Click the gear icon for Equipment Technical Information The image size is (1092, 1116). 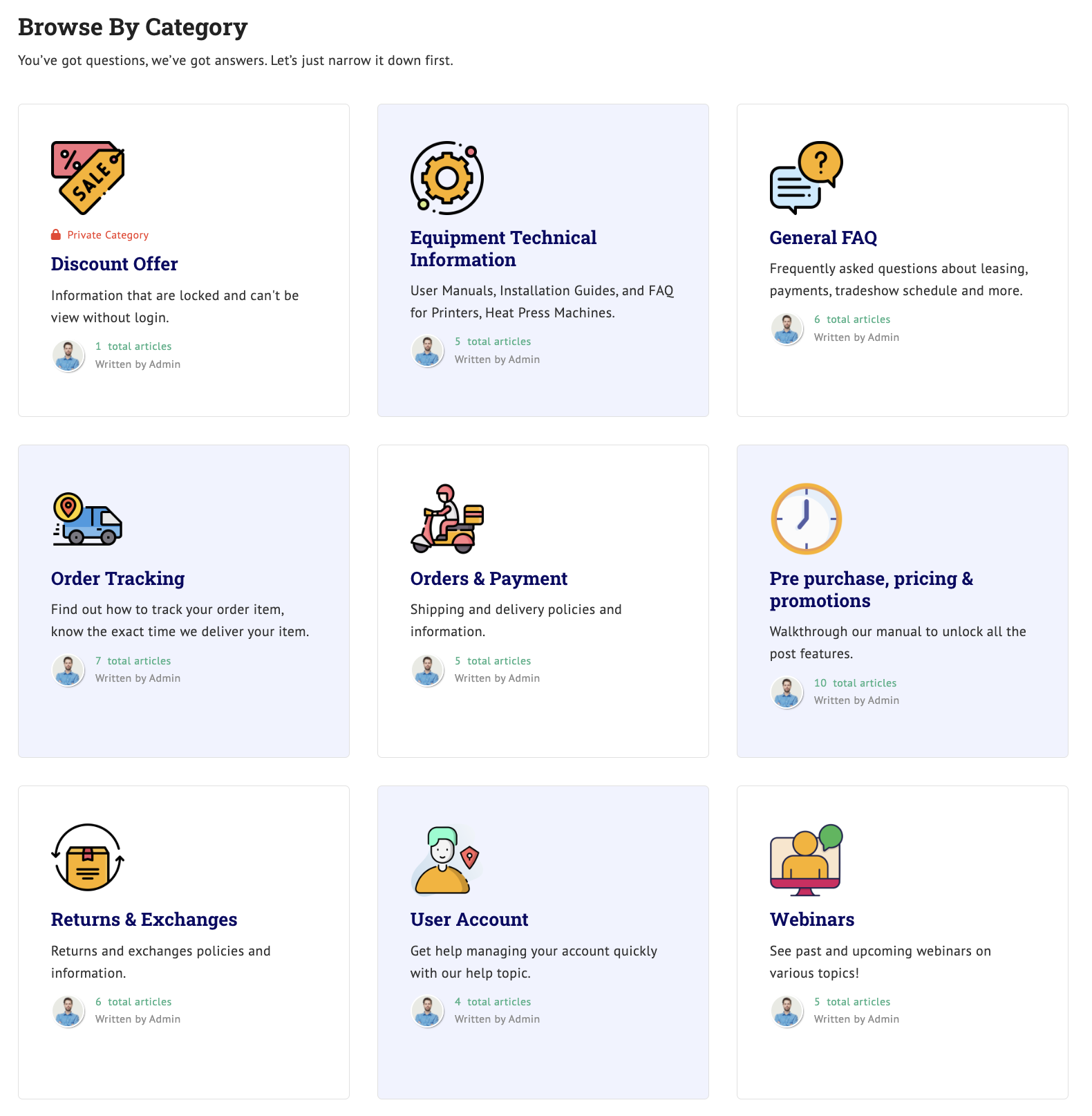447,178
